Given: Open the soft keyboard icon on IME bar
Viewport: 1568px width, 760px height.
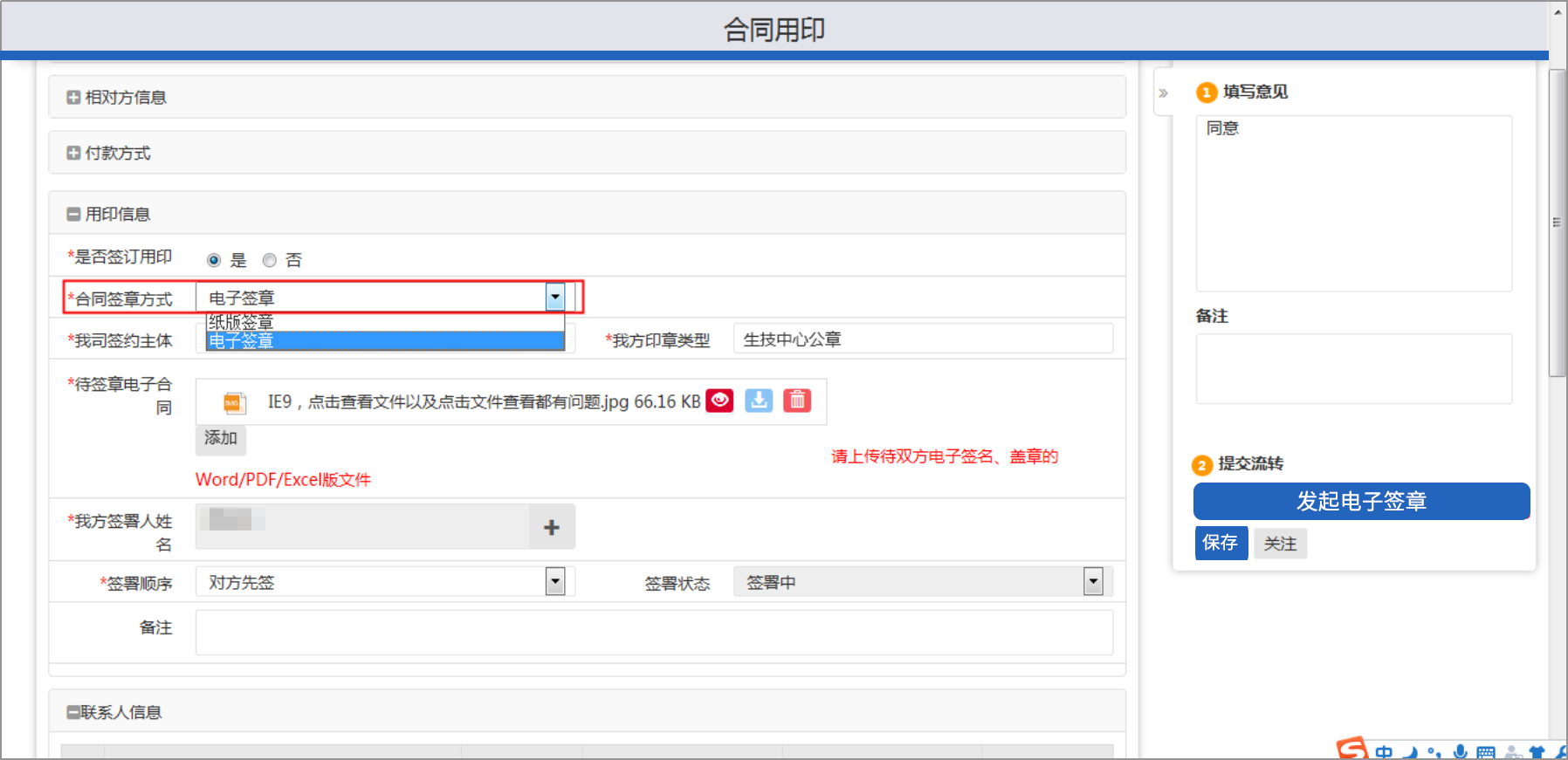Looking at the screenshot, I should tap(1486, 752).
